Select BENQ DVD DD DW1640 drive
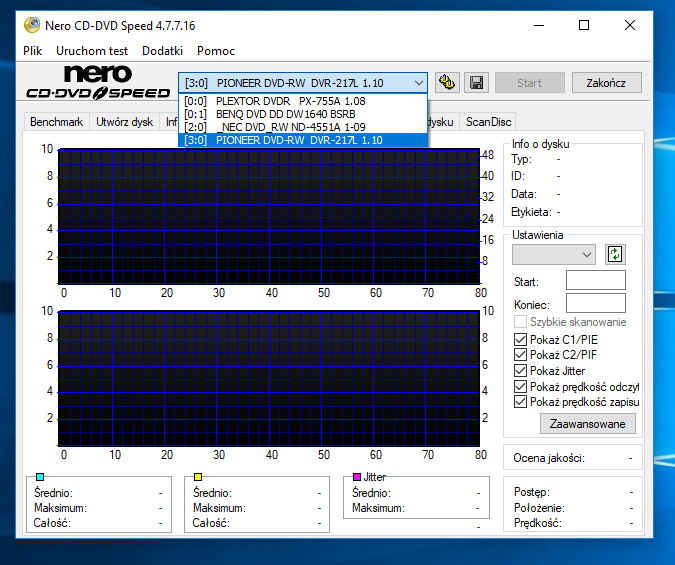This screenshot has height=565, width=675. pyautogui.click(x=303, y=114)
